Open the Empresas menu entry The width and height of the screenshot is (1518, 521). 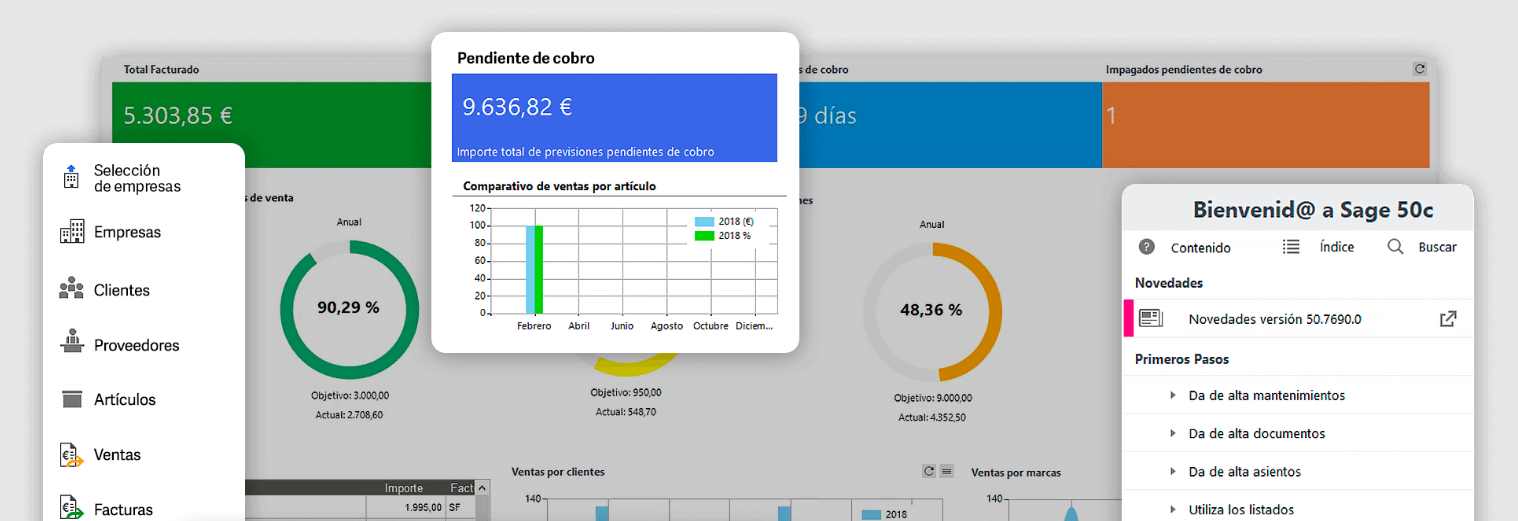pos(127,232)
